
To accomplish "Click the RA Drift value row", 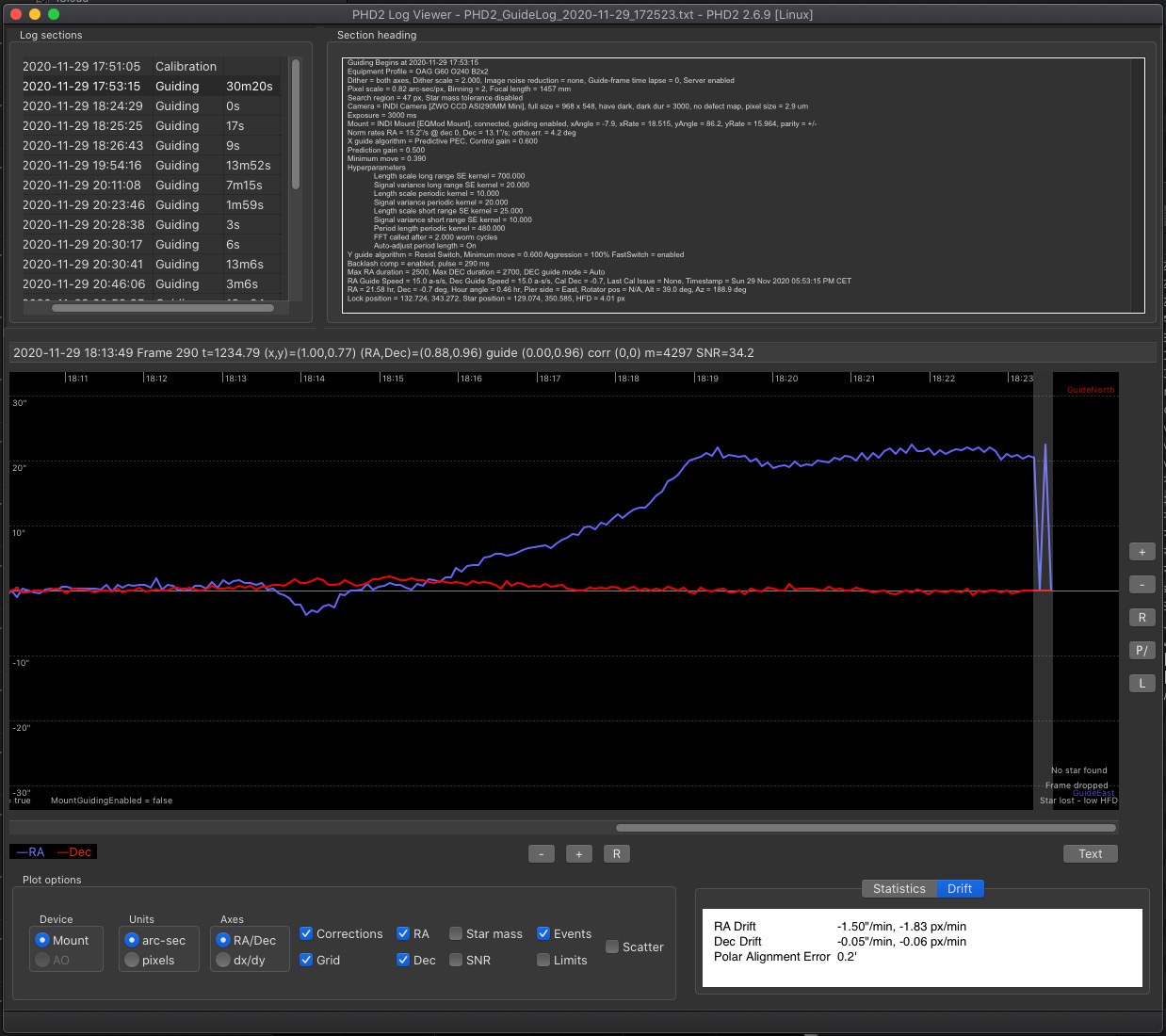I will coord(840,927).
